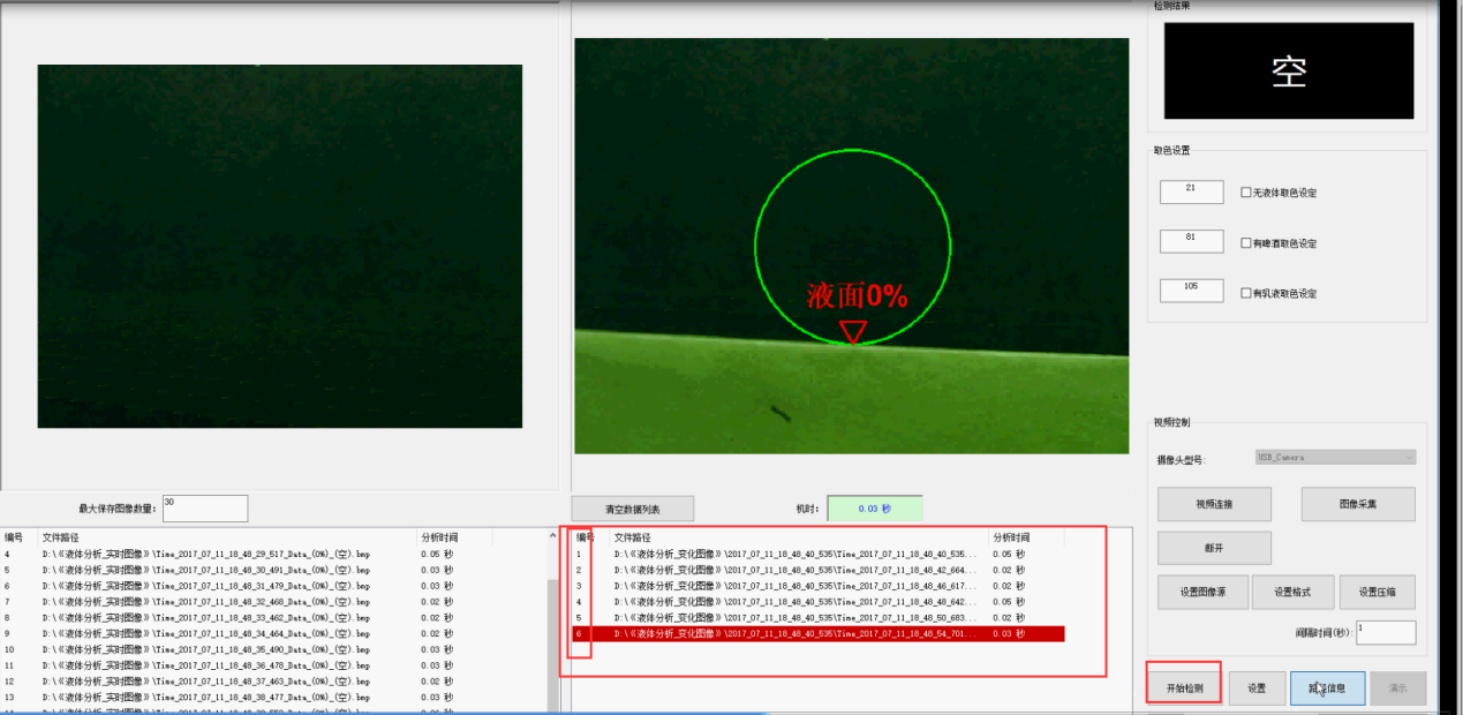The width and height of the screenshot is (1463, 715).
Task: Click the red triangle liquid level marker
Action: click(852, 331)
